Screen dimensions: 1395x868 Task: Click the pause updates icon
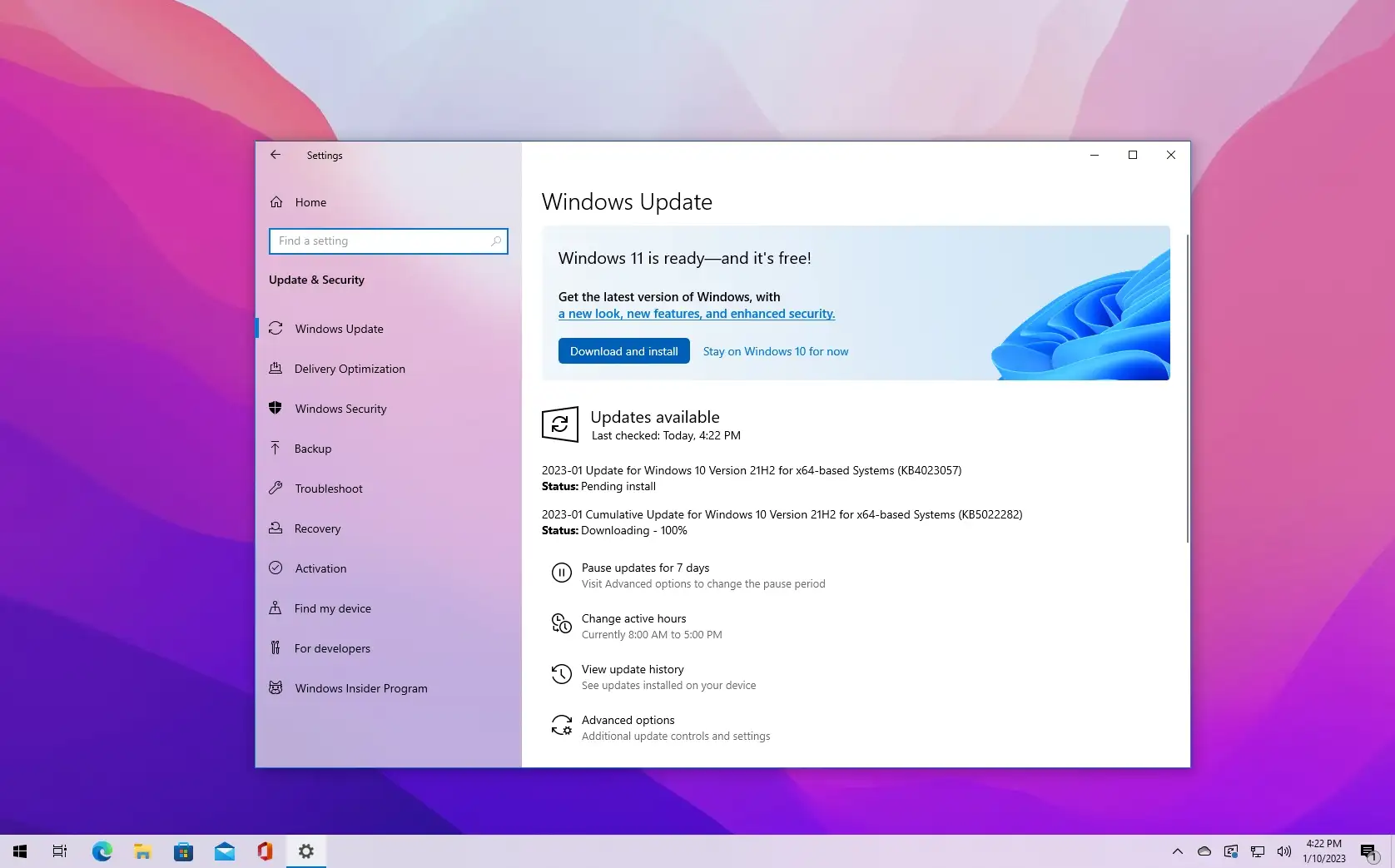pyautogui.click(x=562, y=573)
